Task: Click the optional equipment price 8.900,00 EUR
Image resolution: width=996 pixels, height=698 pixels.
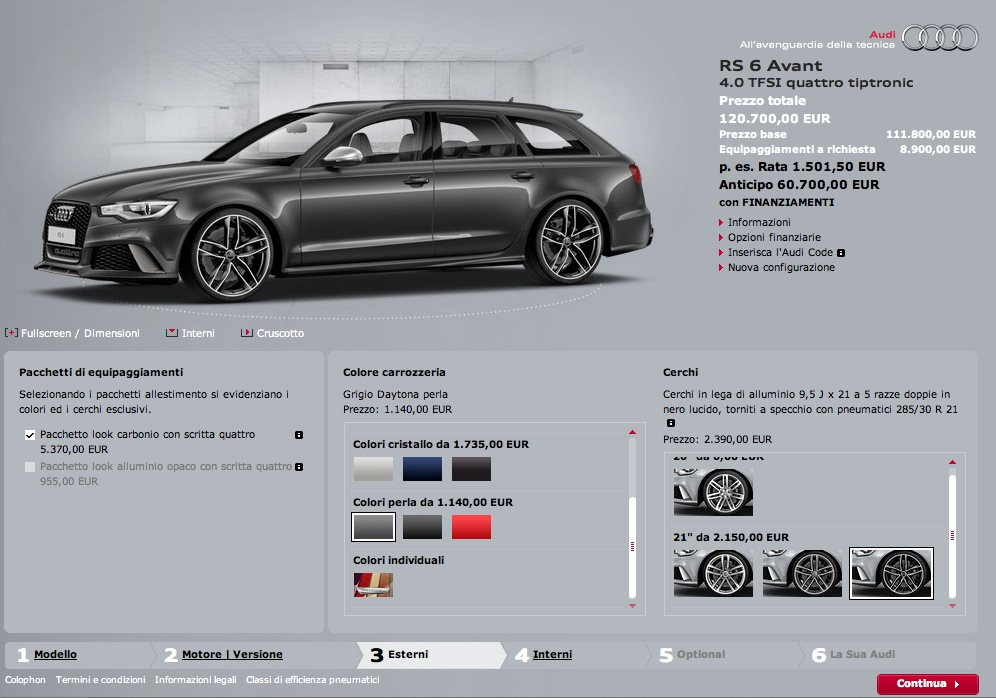Action: (x=938, y=150)
